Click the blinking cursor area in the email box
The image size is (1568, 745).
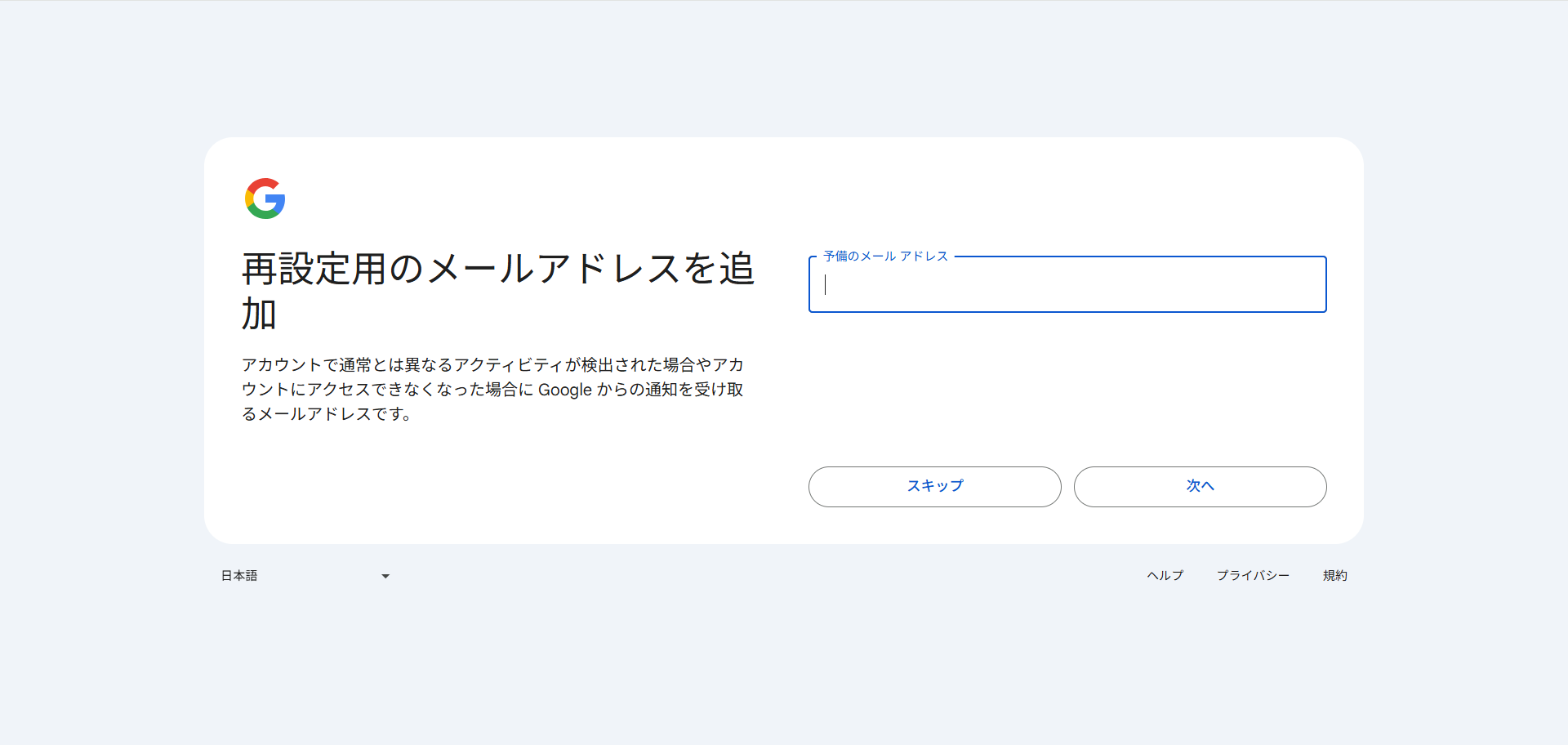click(826, 286)
